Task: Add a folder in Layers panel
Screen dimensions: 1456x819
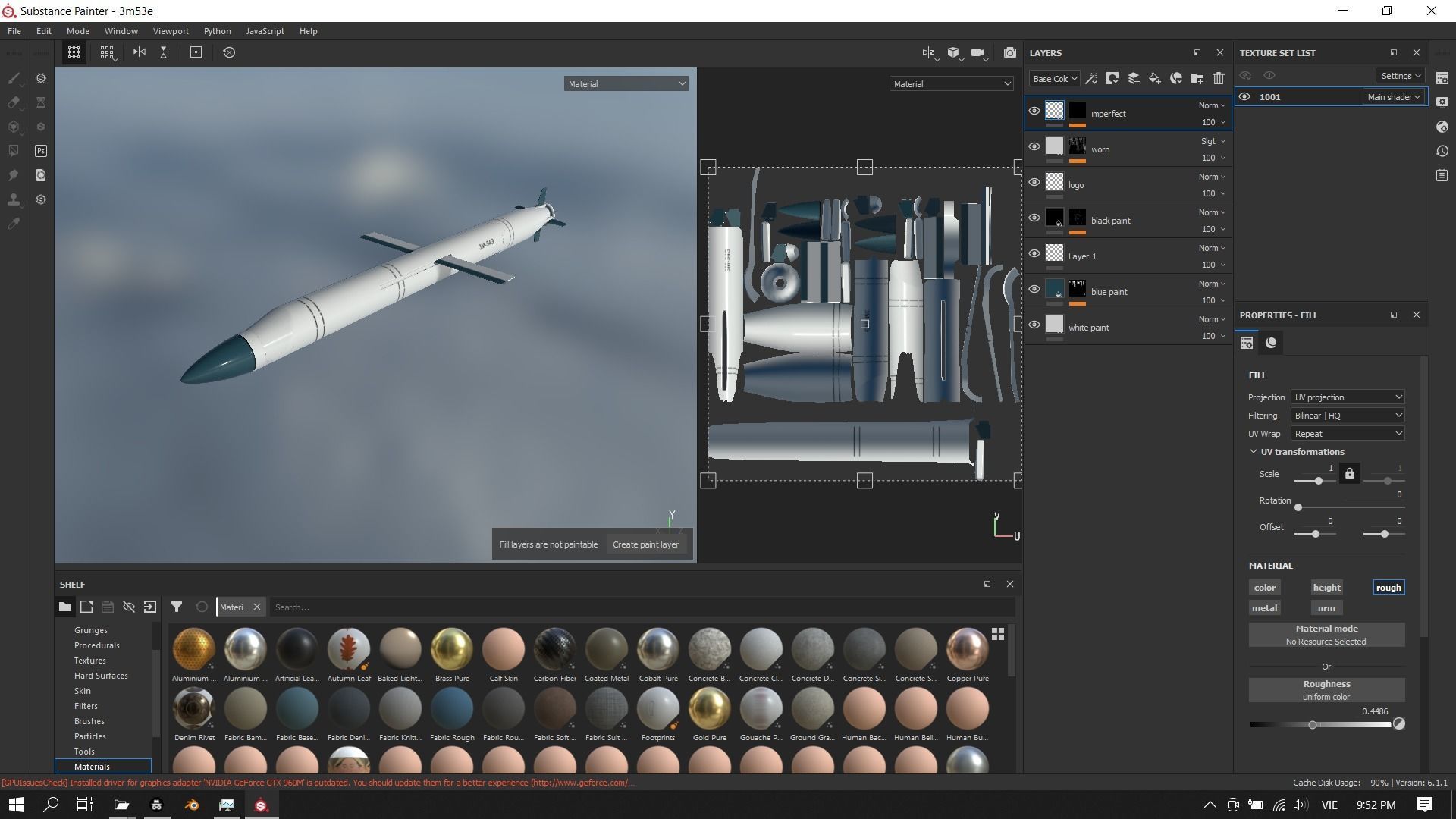Action: pyautogui.click(x=1197, y=78)
